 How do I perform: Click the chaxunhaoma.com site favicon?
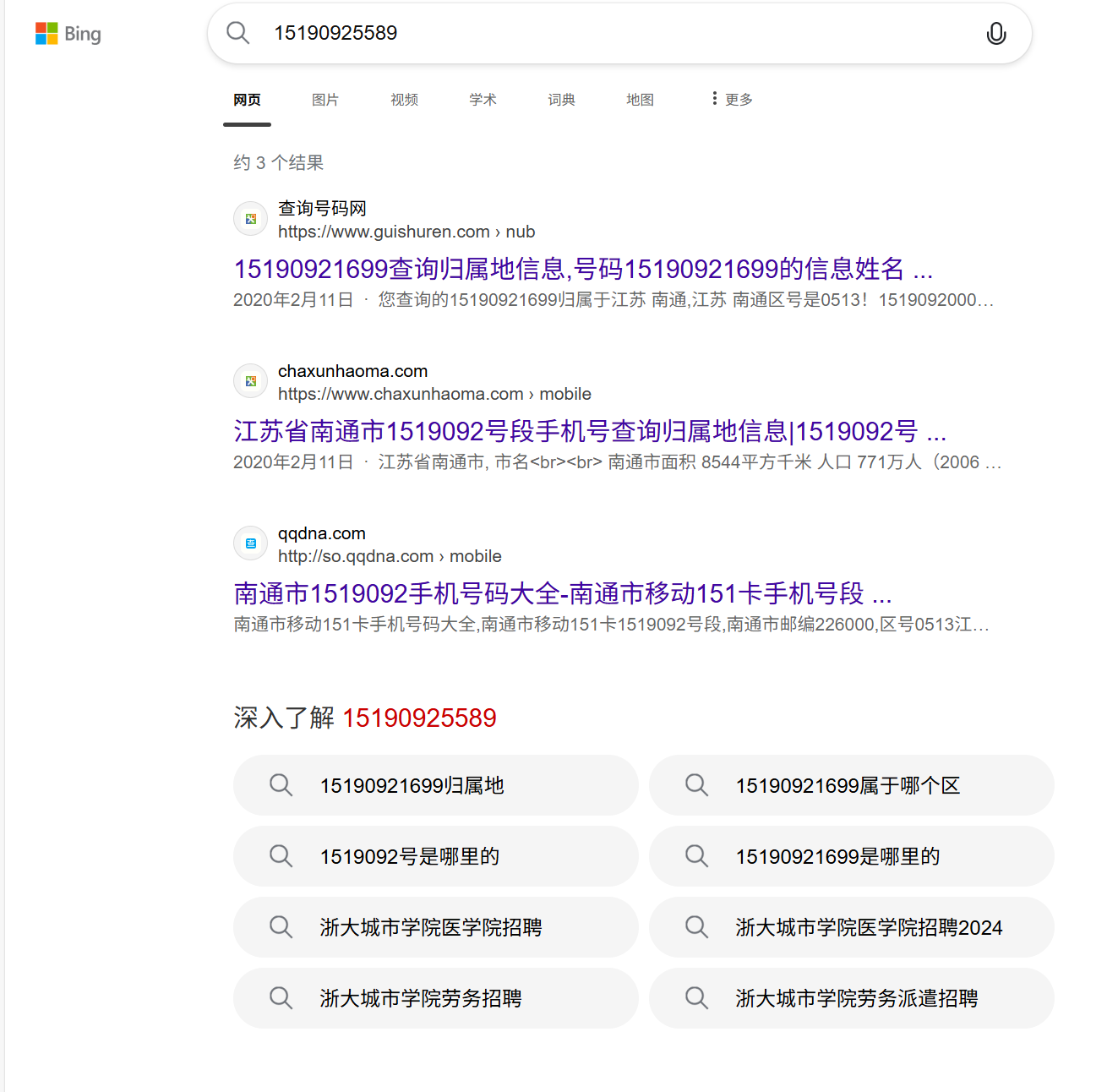tap(251, 381)
